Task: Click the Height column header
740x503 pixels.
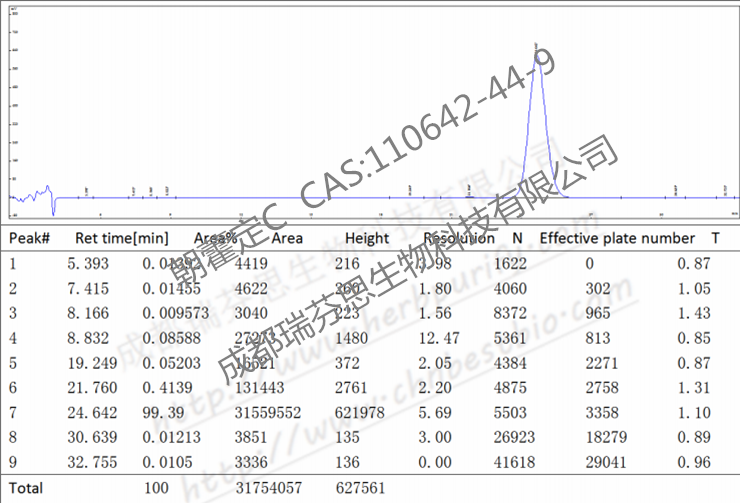Action: pyautogui.click(x=367, y=239)
